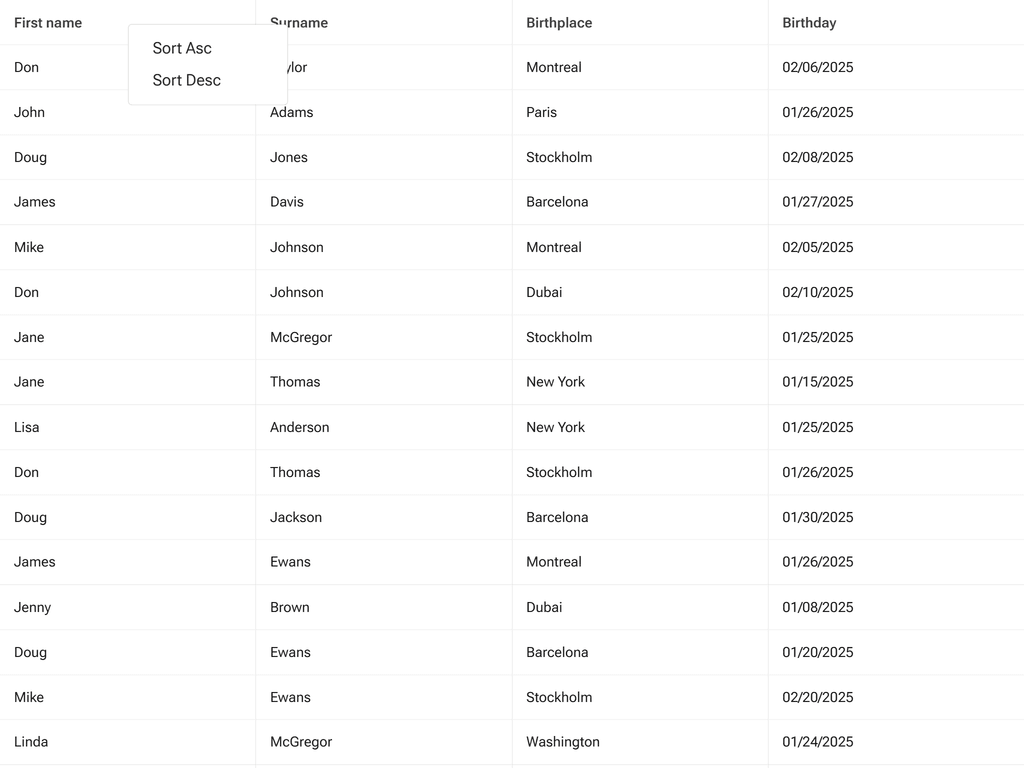Click the Washington birthplace cell
Viewport: 1024px width, 768px height.
pyautogui.click(x=563, y=742)
